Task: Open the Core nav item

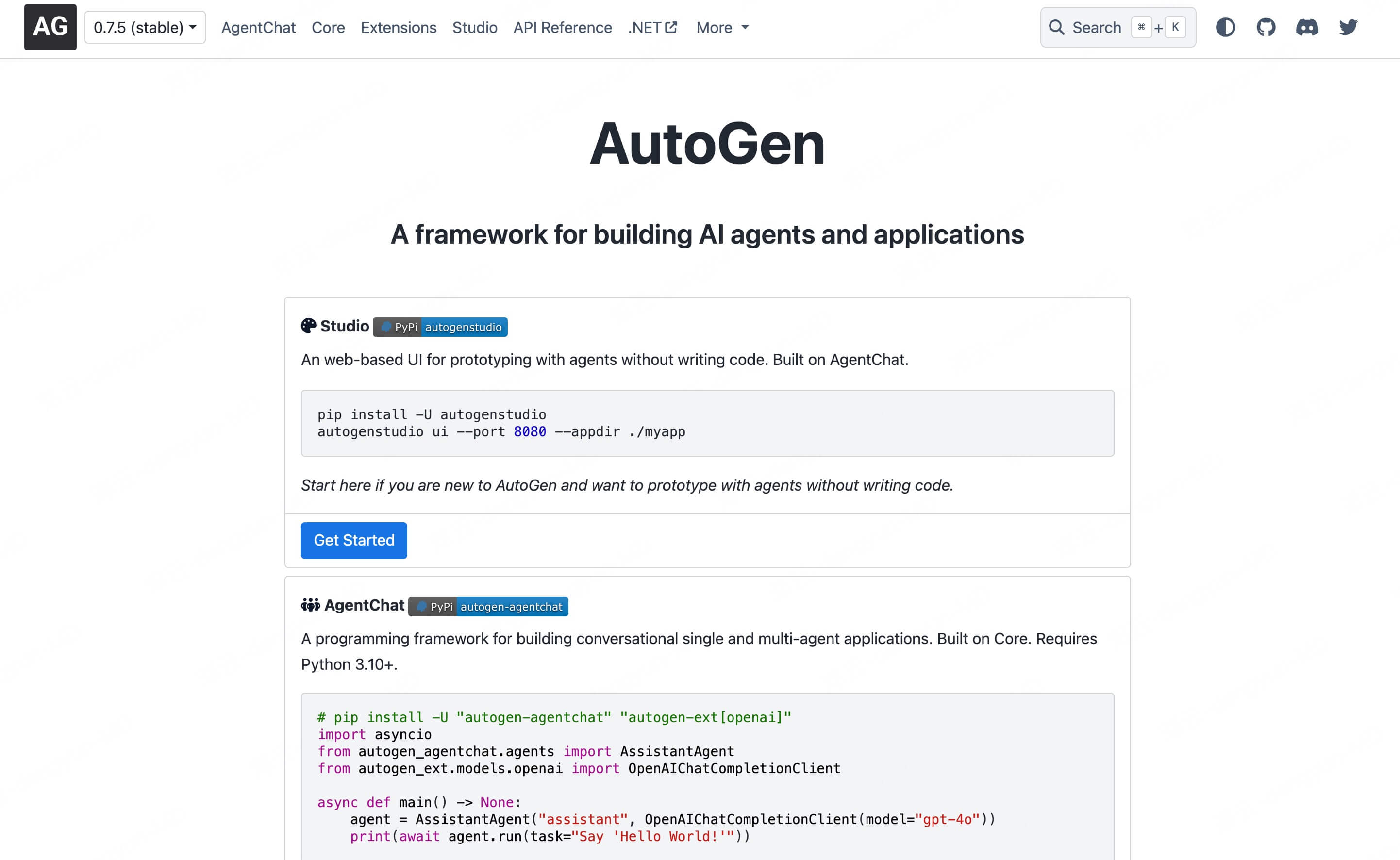Action: coord(328,27)
